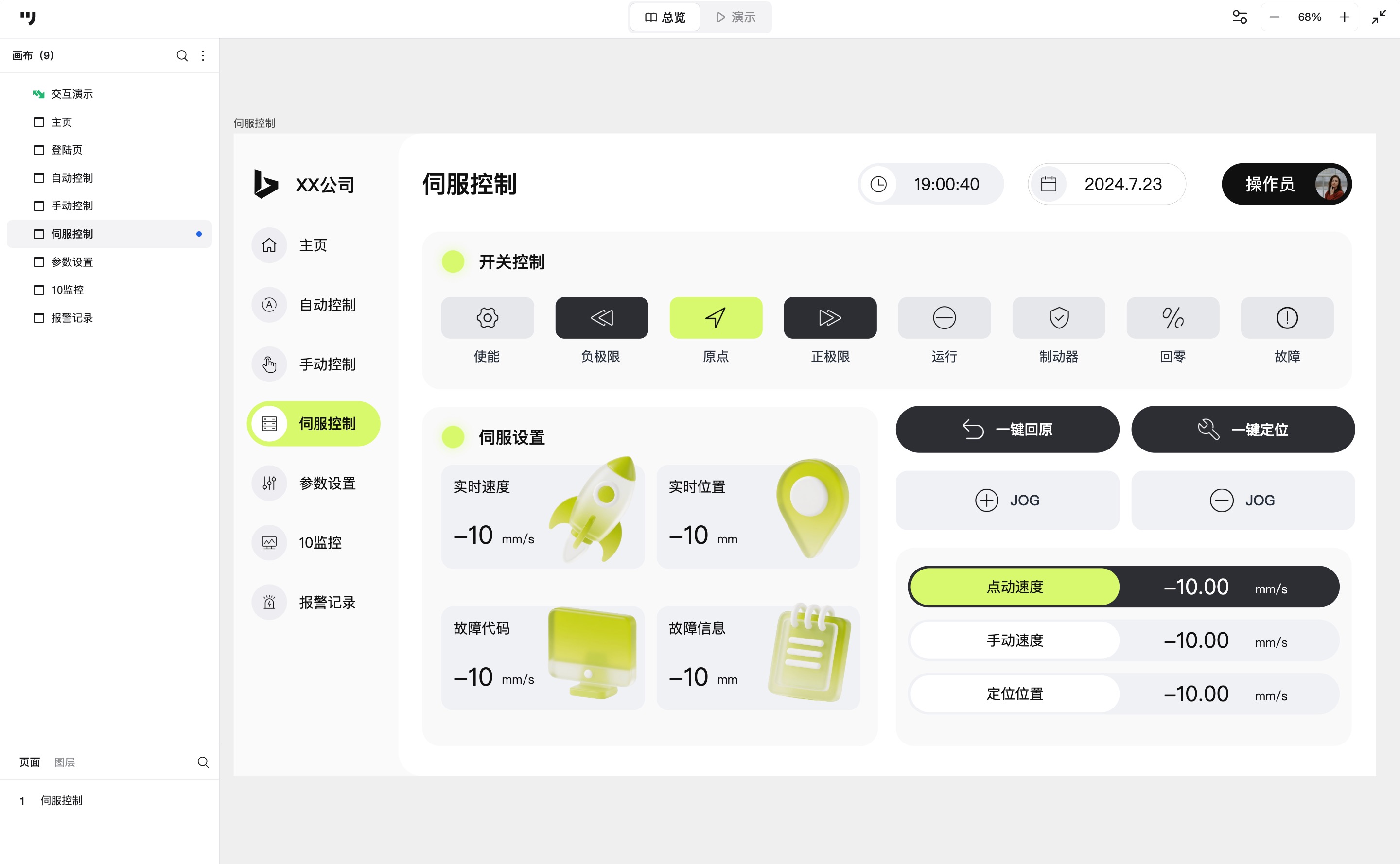
Task: Switch to the 总览 overview tab
Action: click(665, 17)
